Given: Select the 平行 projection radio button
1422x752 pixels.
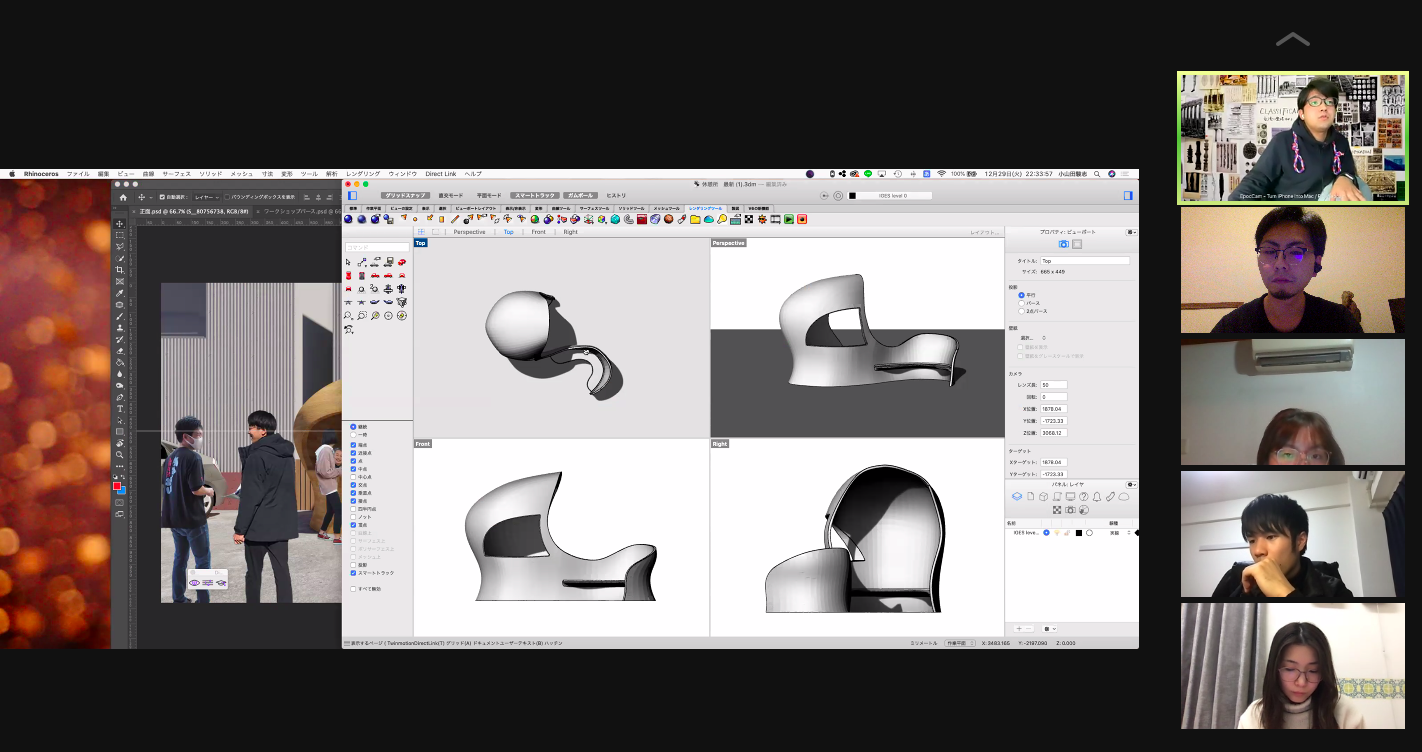Looking at the screenshot, I should 1021,295.
